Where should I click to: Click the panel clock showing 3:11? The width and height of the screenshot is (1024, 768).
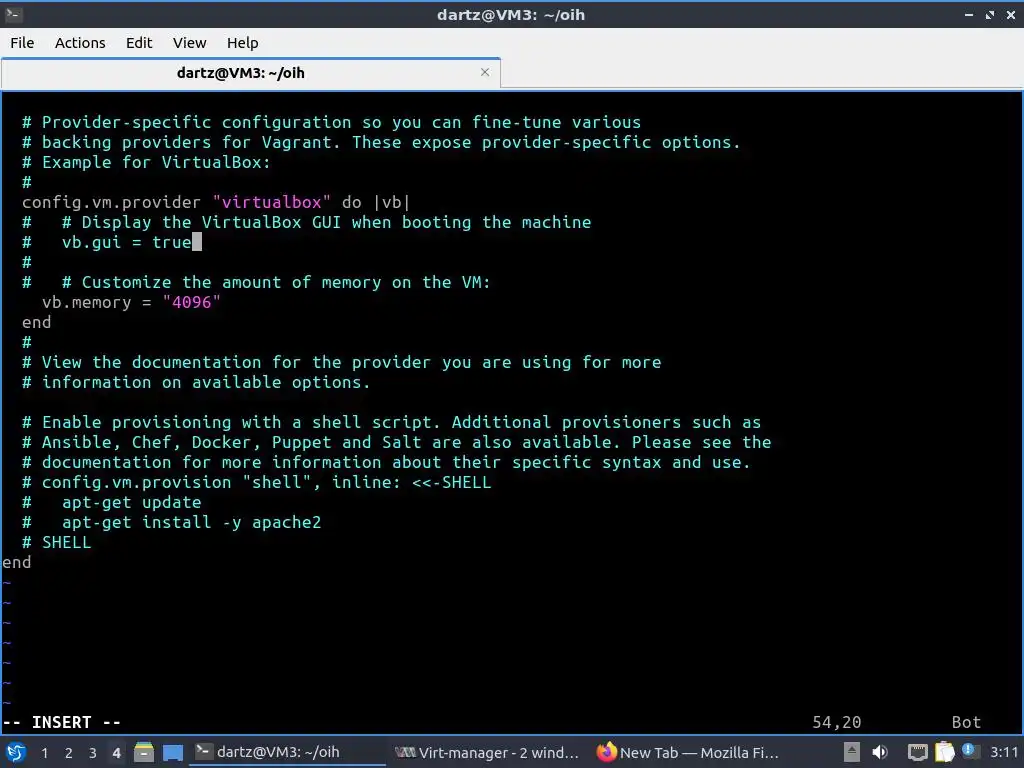click(1004, 753)
